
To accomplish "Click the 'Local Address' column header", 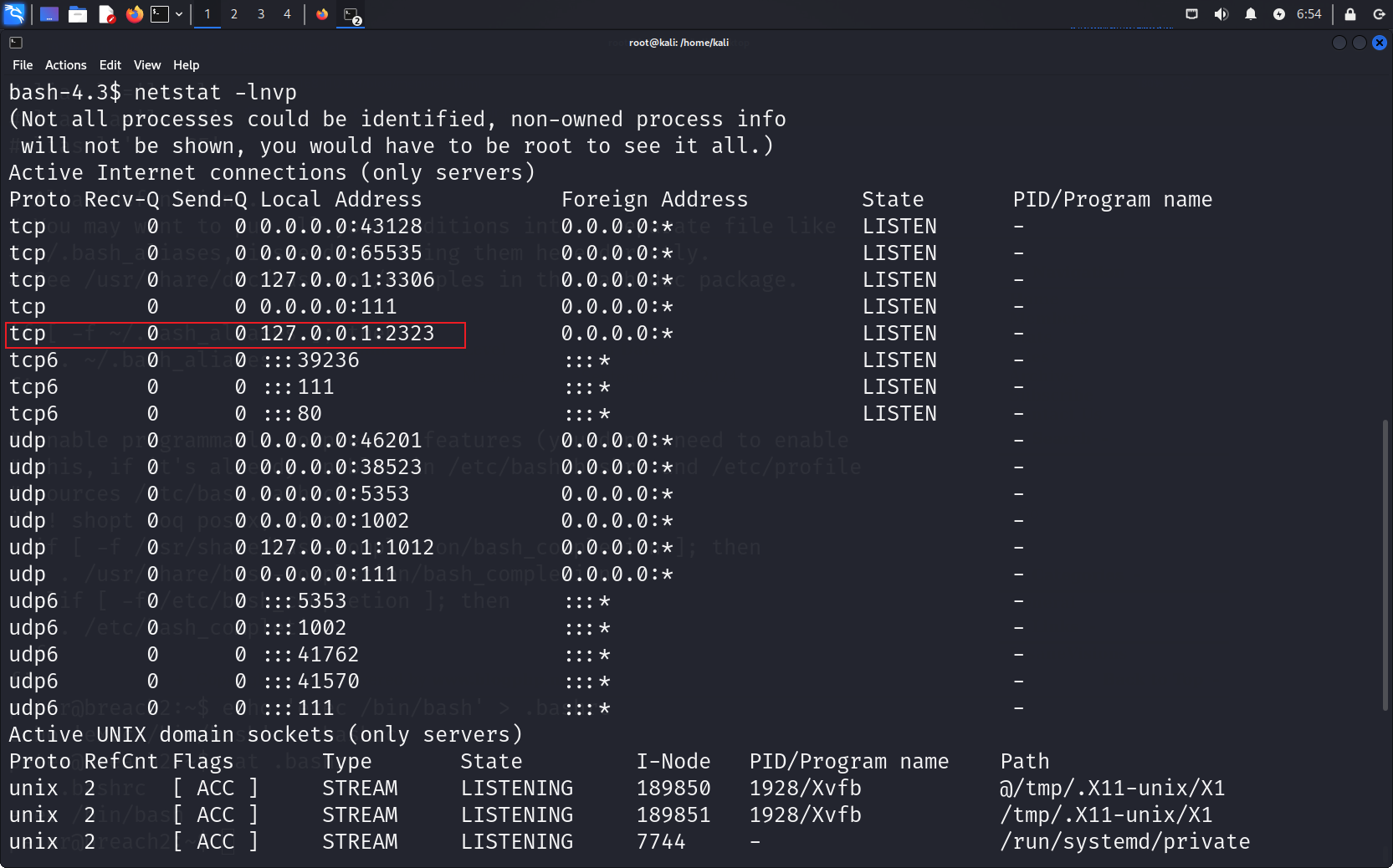I will click(341, 200).
